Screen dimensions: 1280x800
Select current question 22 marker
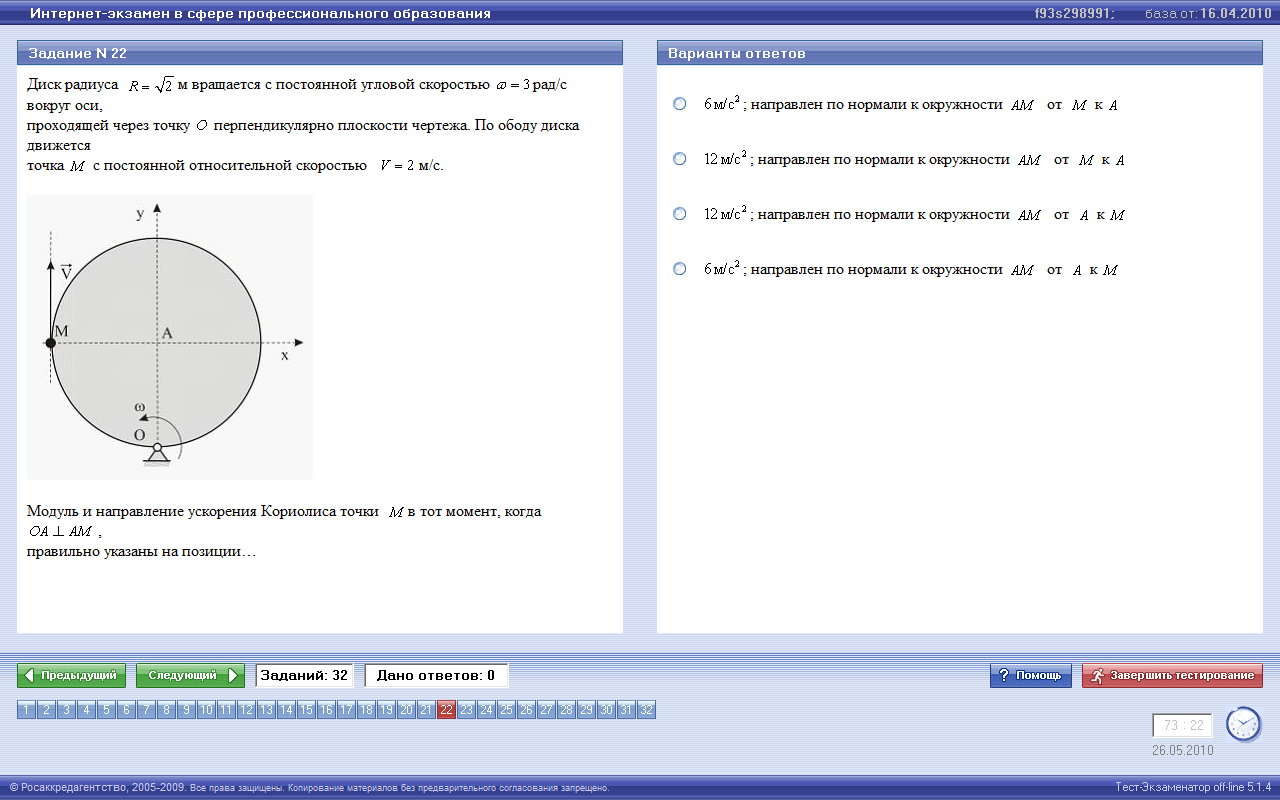447,710
